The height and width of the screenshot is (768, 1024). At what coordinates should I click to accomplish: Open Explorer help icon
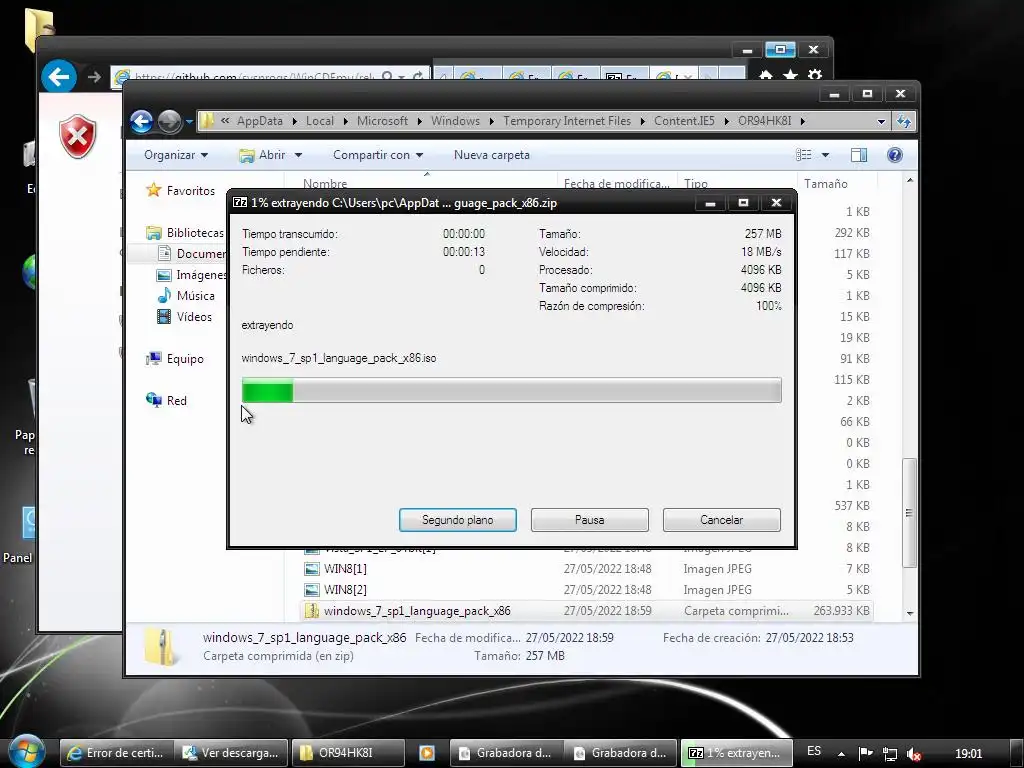(895, 155)
